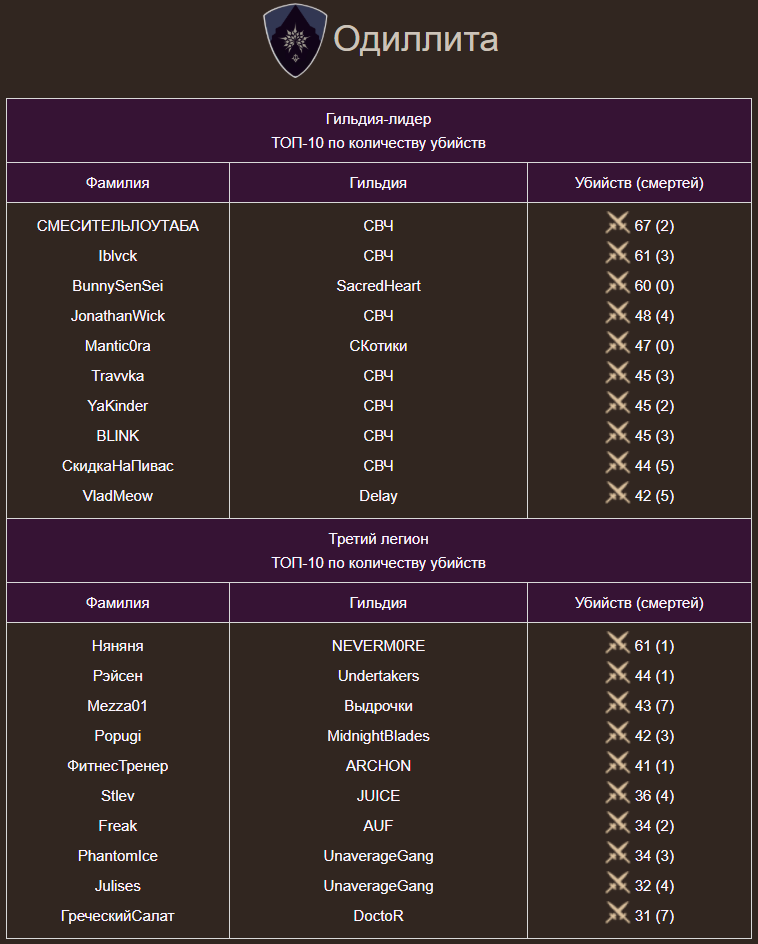This screenshot has height=944, width=758.
Task: Click crossed swords icon in ГреческийСалат row
Action: (617, 914)
